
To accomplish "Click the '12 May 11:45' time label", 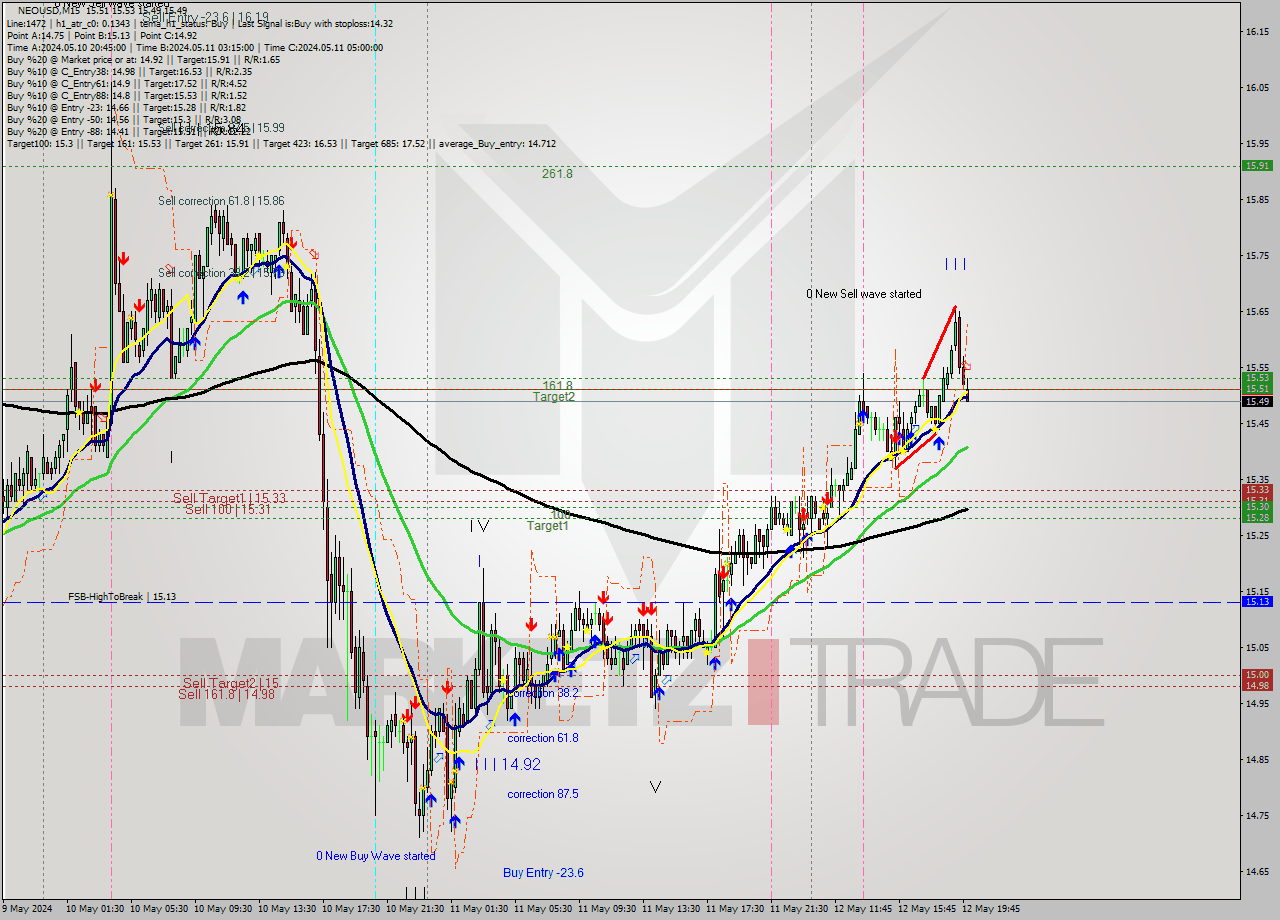I will (865, 909).
